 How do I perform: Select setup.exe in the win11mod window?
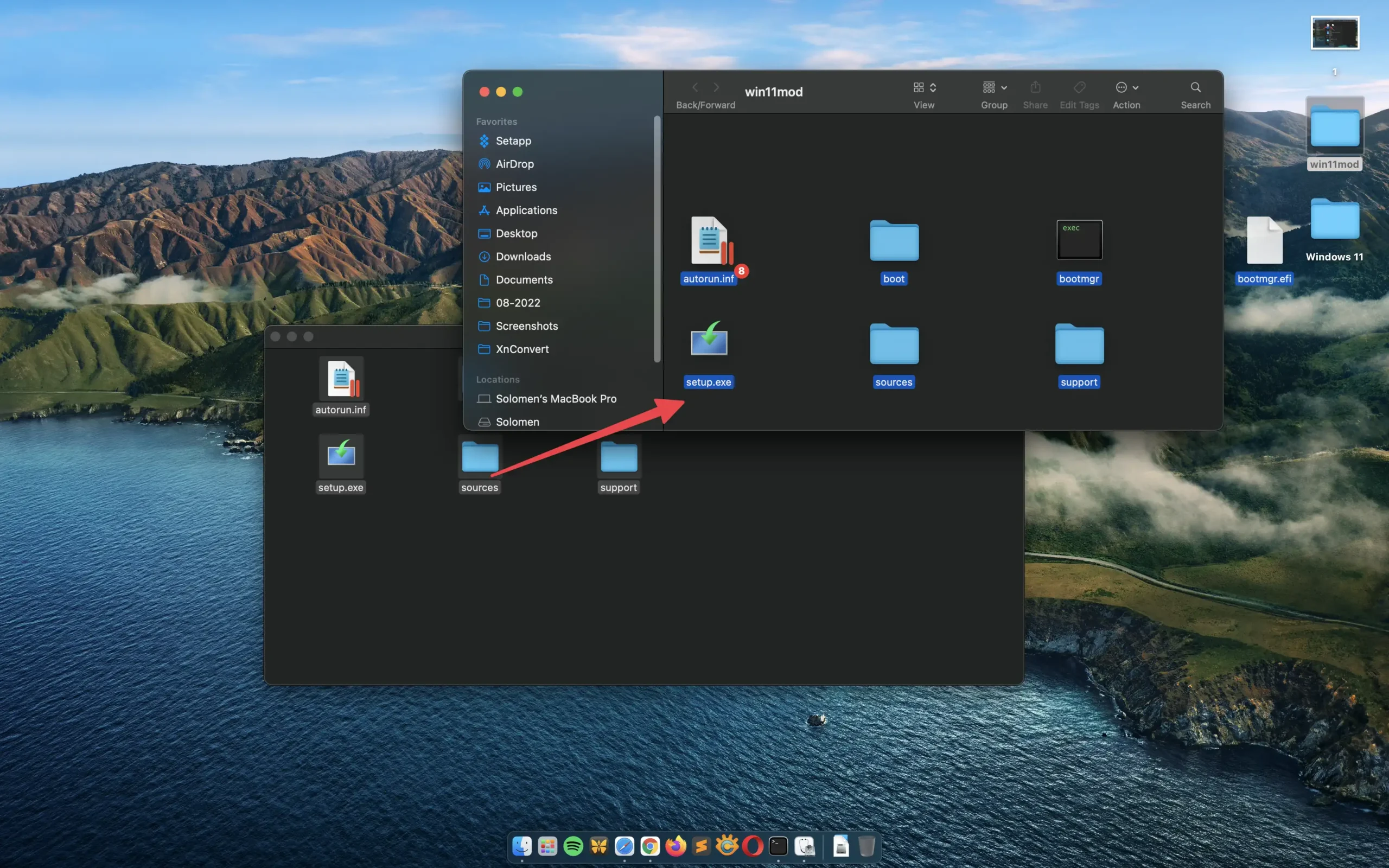pos(709,354)
